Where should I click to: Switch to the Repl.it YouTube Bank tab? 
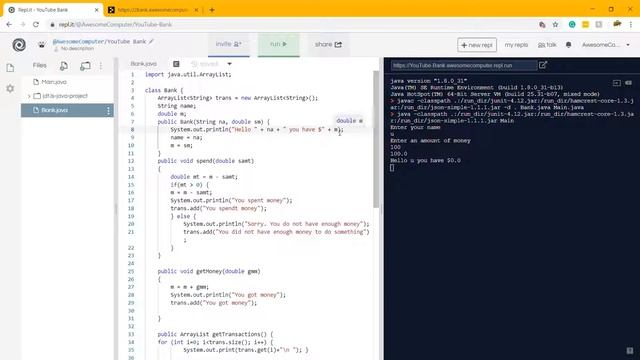coord(53,10)
